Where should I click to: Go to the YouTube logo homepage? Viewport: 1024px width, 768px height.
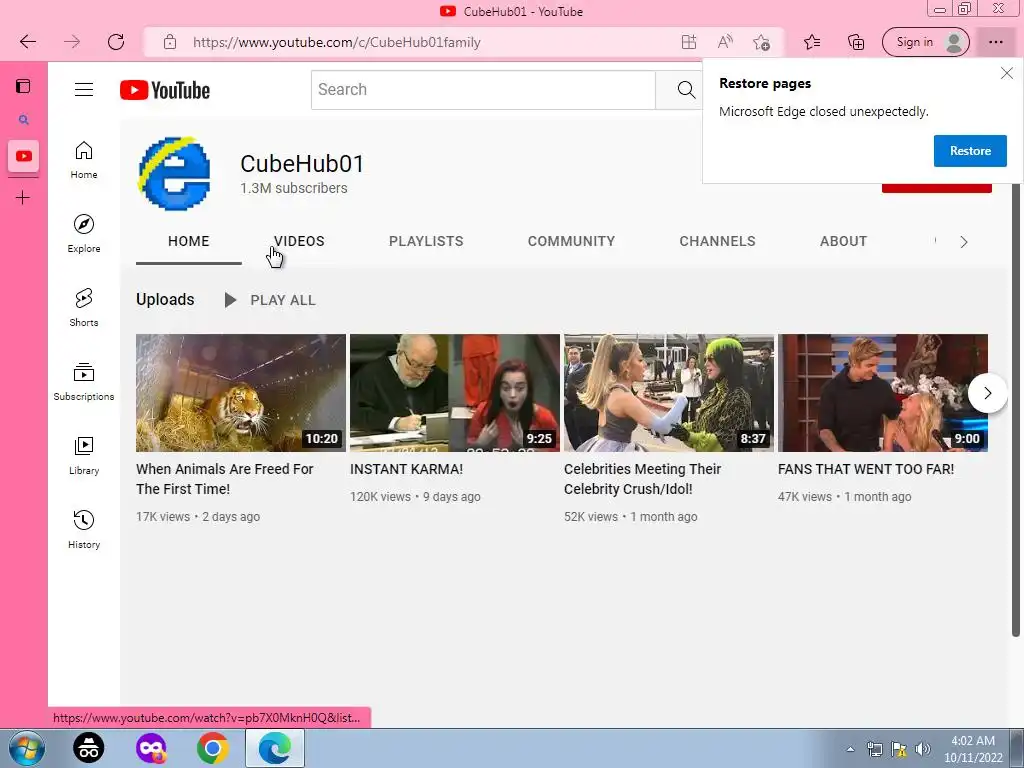coord(165,90)
